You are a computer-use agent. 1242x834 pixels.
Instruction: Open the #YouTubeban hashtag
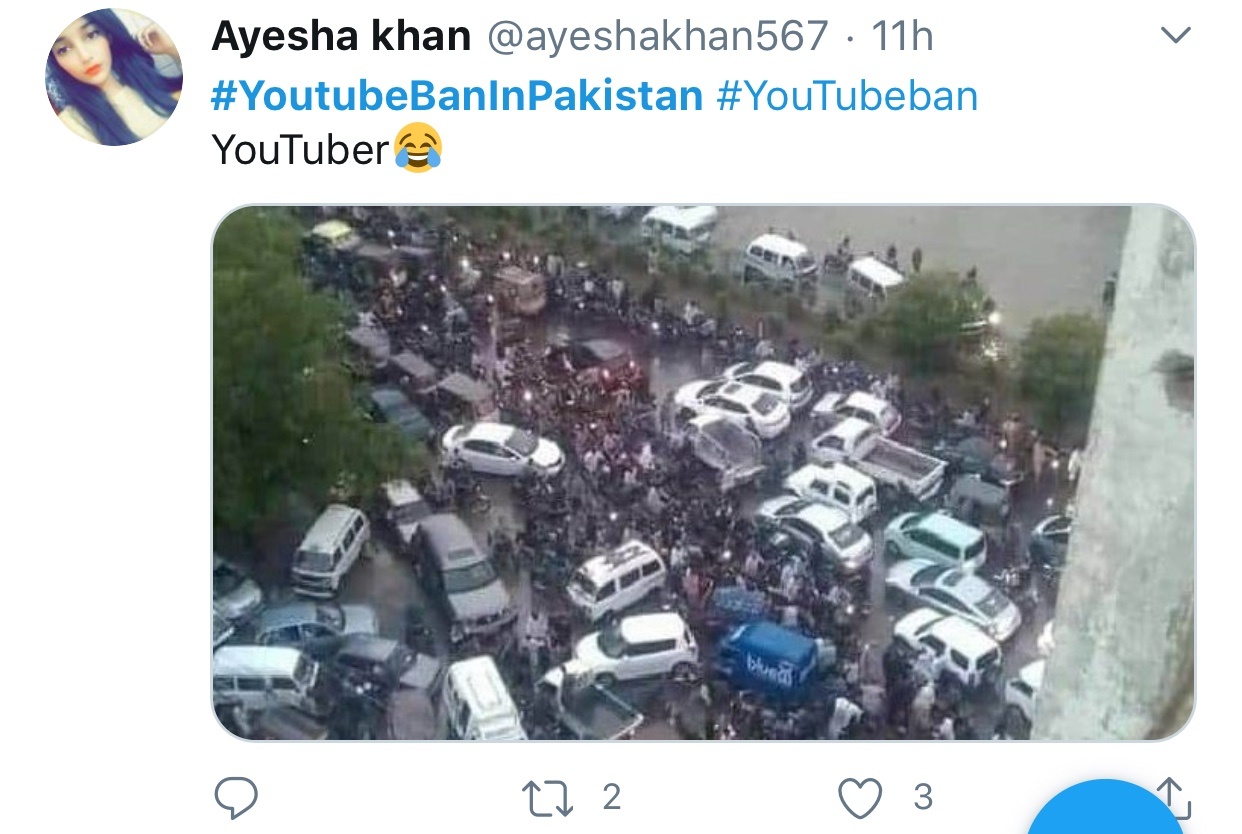(847, 96)
